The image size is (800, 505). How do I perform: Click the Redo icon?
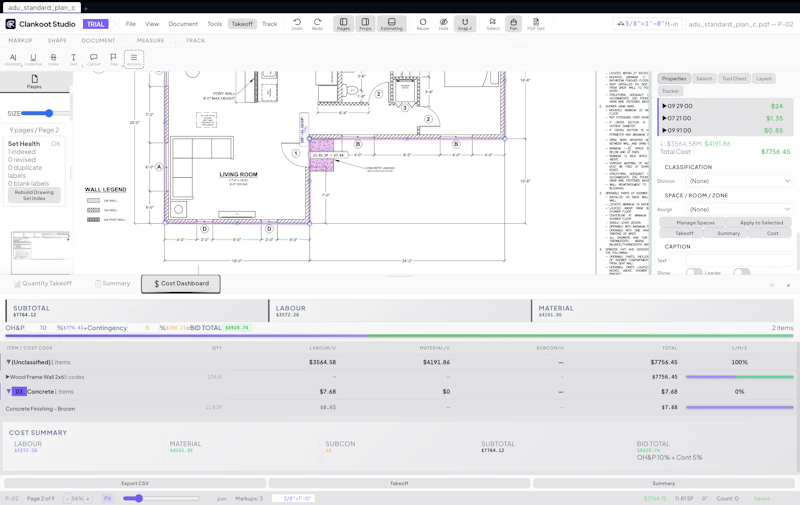coord(317,23)
